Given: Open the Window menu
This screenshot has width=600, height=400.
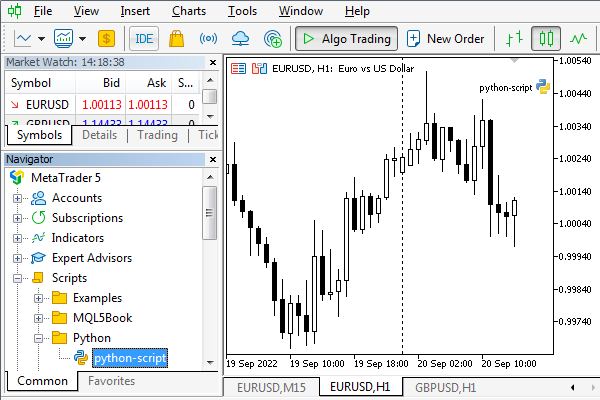Looking at the screenshot, I should pyautogui.click(x=301, y=11).
